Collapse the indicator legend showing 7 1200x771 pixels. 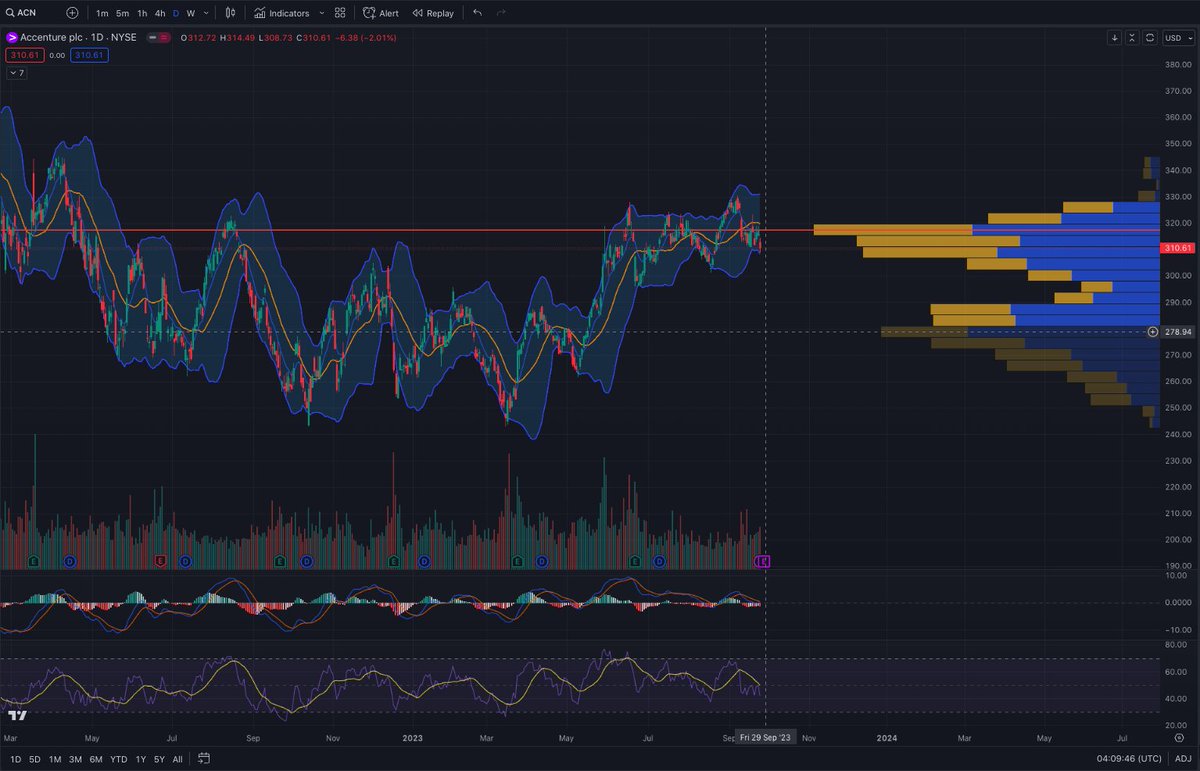tap(17, 73)
